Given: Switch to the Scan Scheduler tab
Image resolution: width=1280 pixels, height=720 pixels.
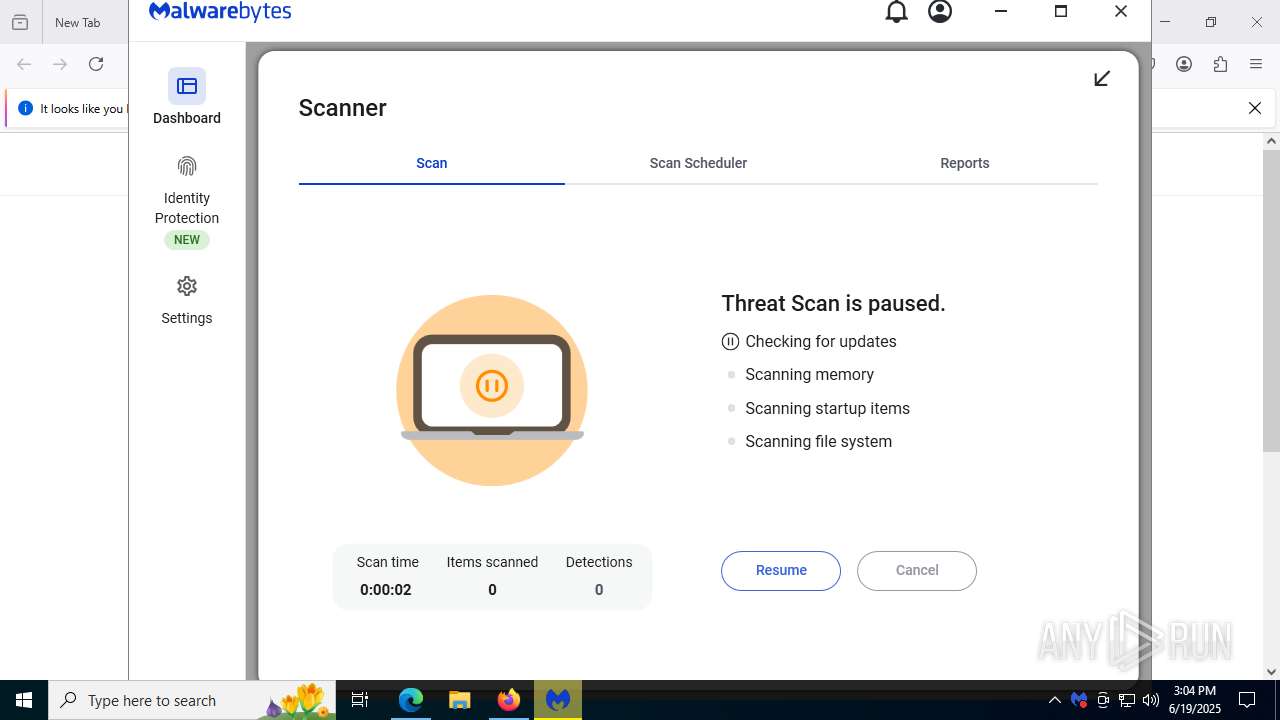Looking at the screenshot, I should (698, 163).
